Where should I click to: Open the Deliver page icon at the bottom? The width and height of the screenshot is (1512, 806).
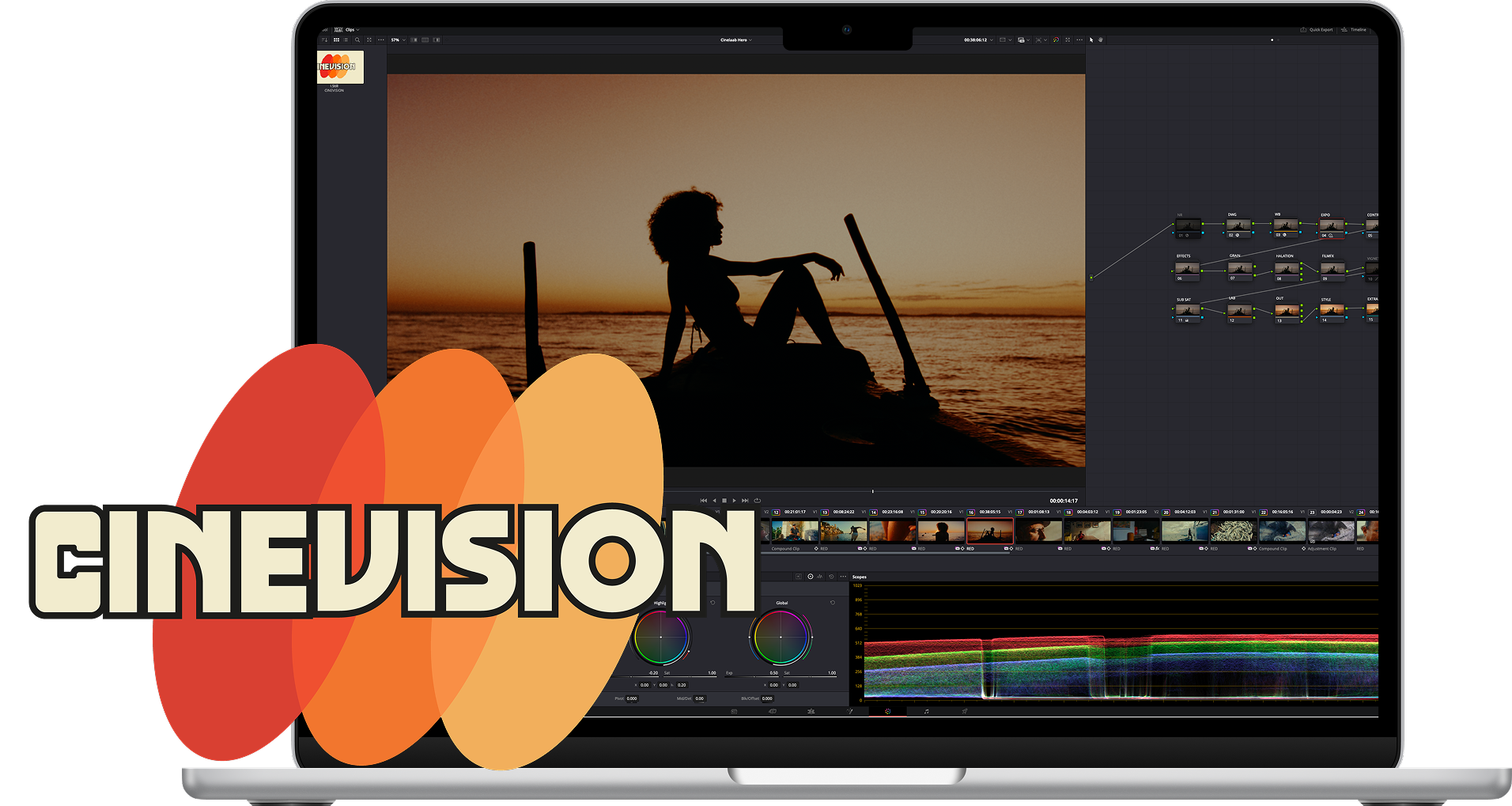[x=965, y=710]
